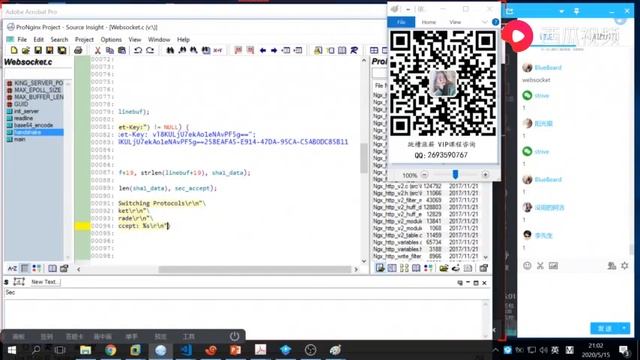Collapse the QR viewer ribbon chevron

tap(484, 22)
